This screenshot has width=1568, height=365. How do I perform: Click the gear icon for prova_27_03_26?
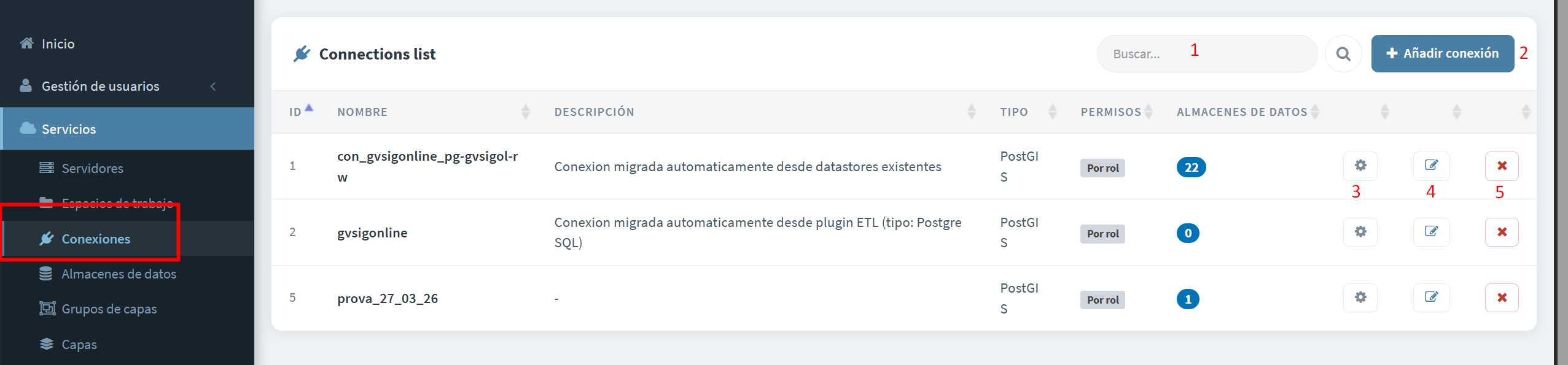point(1360,298)
